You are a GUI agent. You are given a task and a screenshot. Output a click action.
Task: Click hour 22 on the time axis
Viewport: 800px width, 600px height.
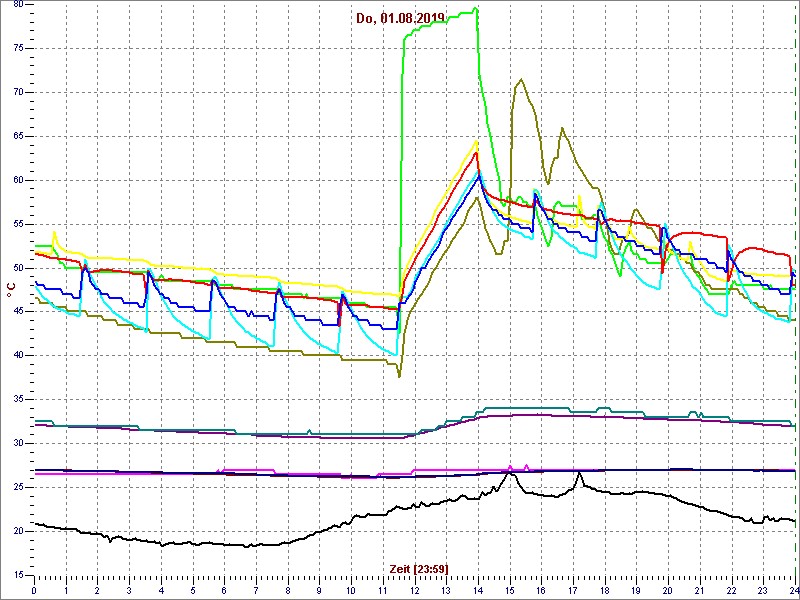tap(731, 590)
